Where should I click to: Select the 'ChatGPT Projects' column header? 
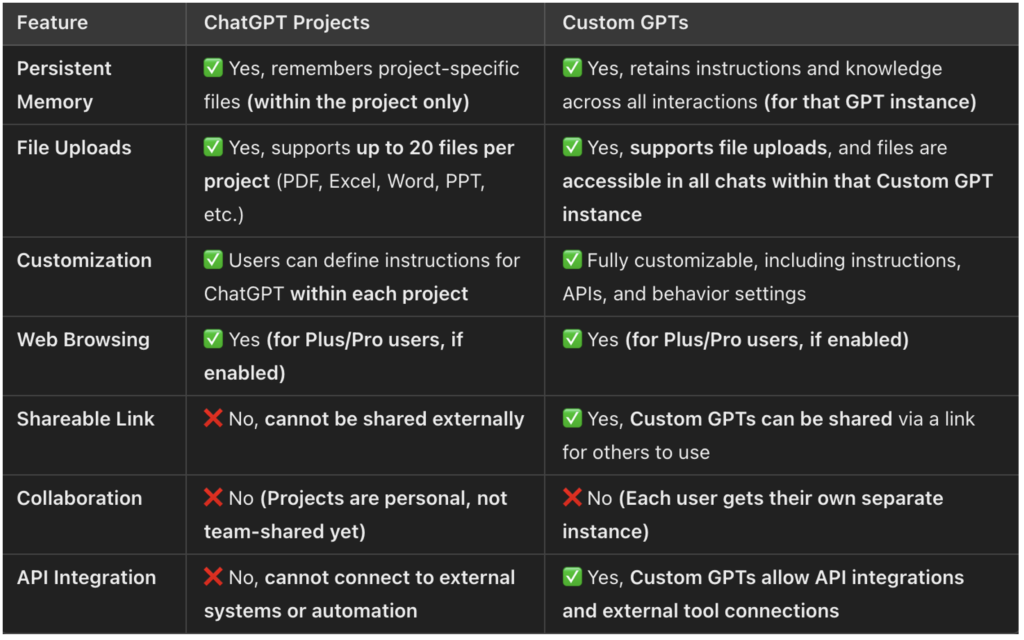click(287, 23)
